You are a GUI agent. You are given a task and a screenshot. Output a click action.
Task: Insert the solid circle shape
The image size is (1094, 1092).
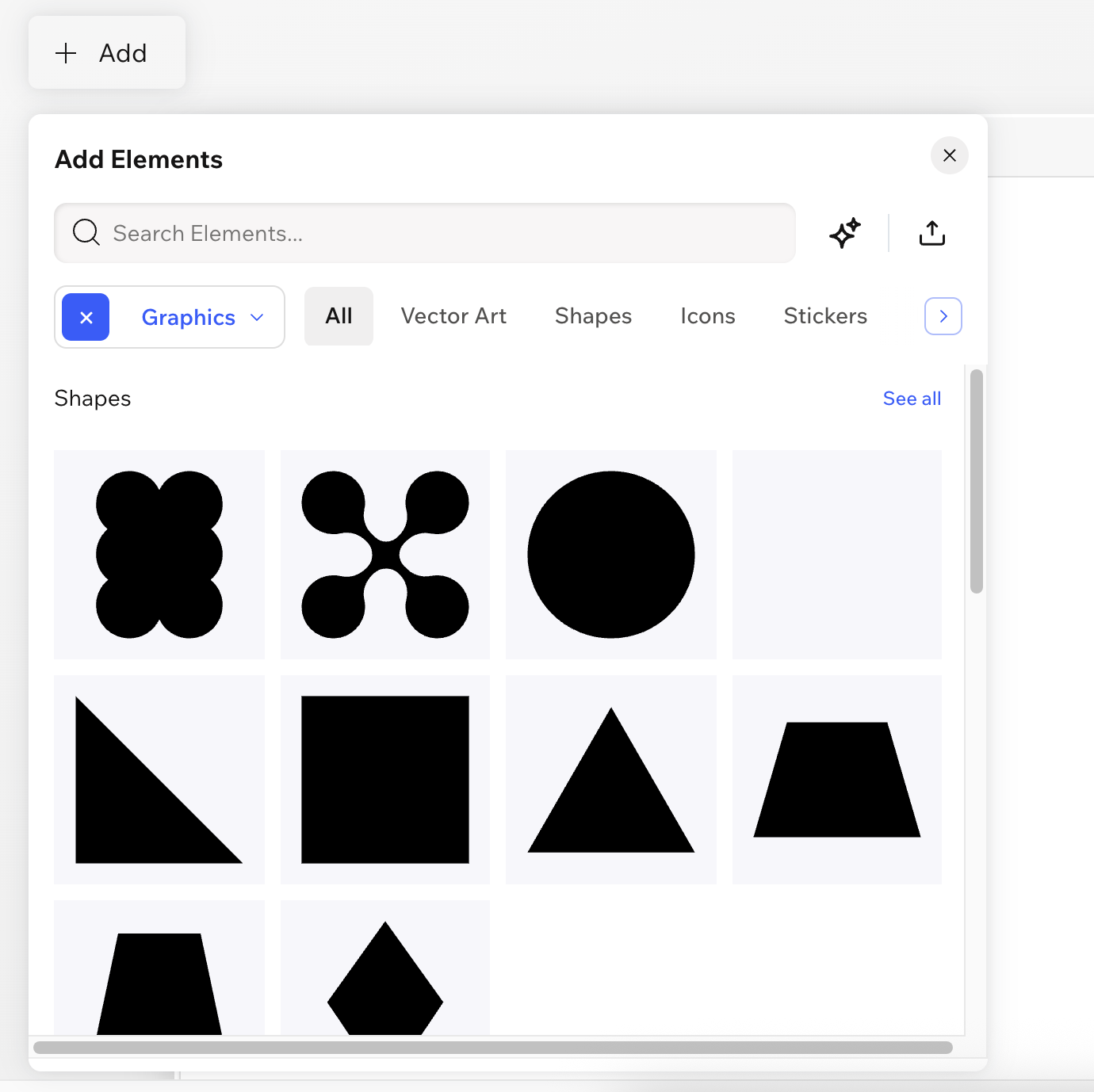click(x=611, y=555)
